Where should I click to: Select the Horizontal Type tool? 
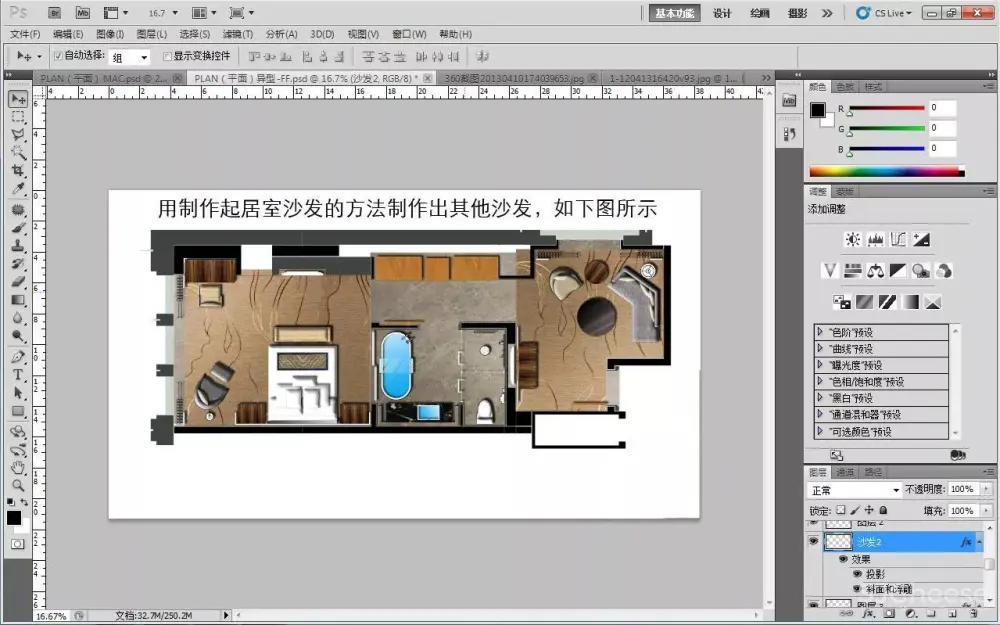[x=18, y=375]
